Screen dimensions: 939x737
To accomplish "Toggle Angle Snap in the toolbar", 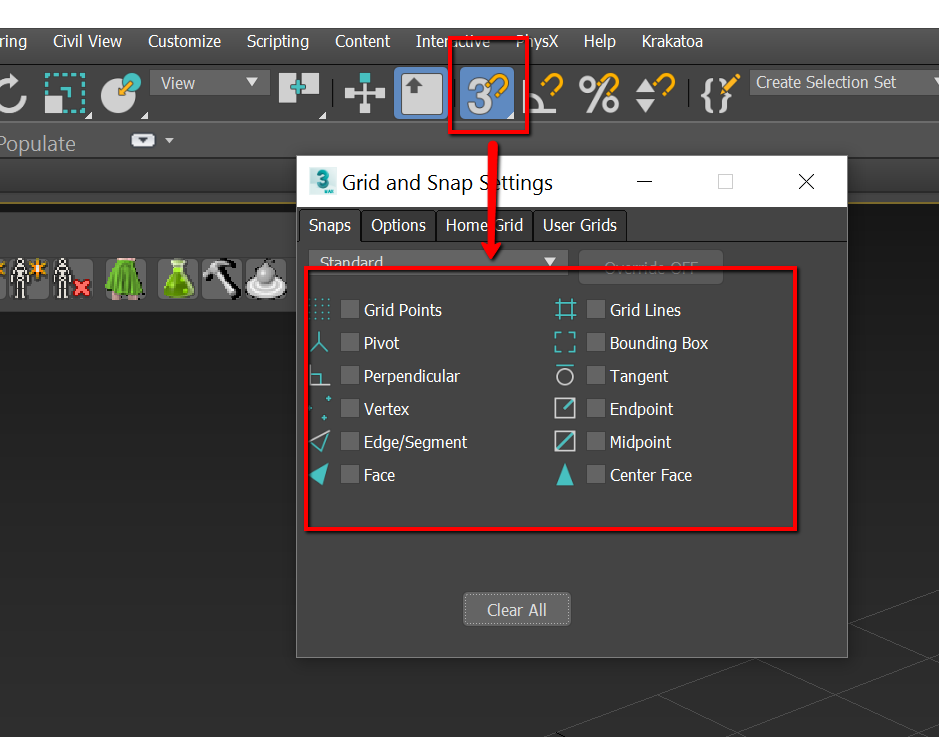I will [543, 93].
